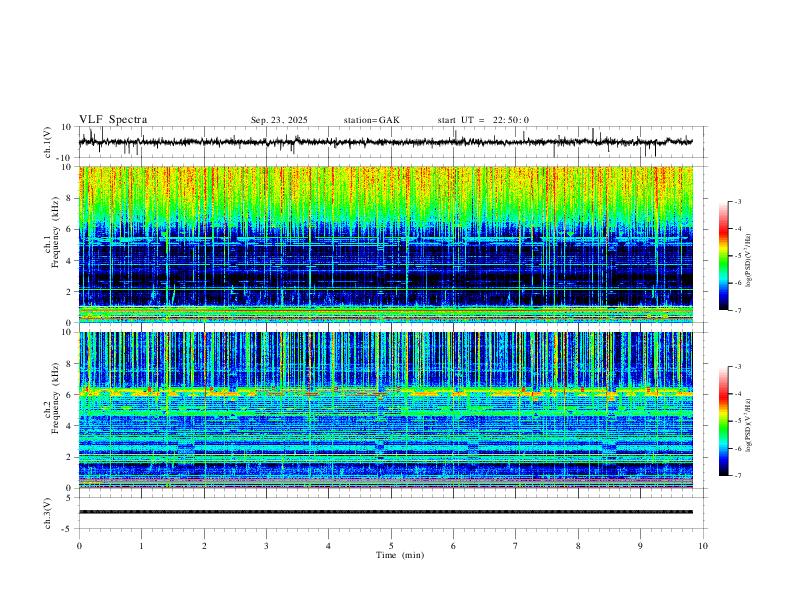
Task: Click the "ch.3(V)" axis label
Action: pyautogui.click(x=47, y=513)
